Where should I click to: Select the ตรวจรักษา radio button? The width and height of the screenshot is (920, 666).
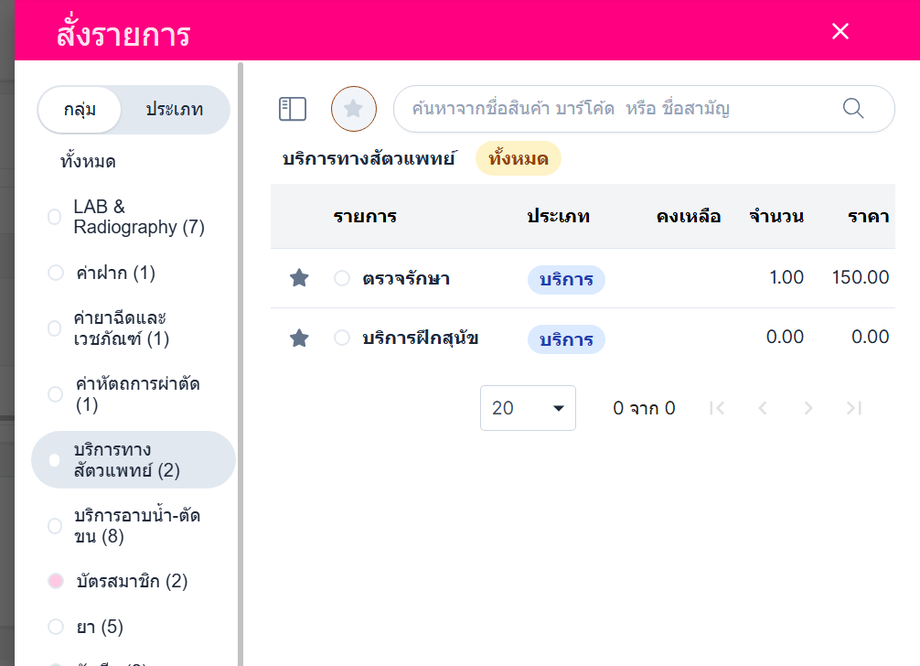coord(342,278)
